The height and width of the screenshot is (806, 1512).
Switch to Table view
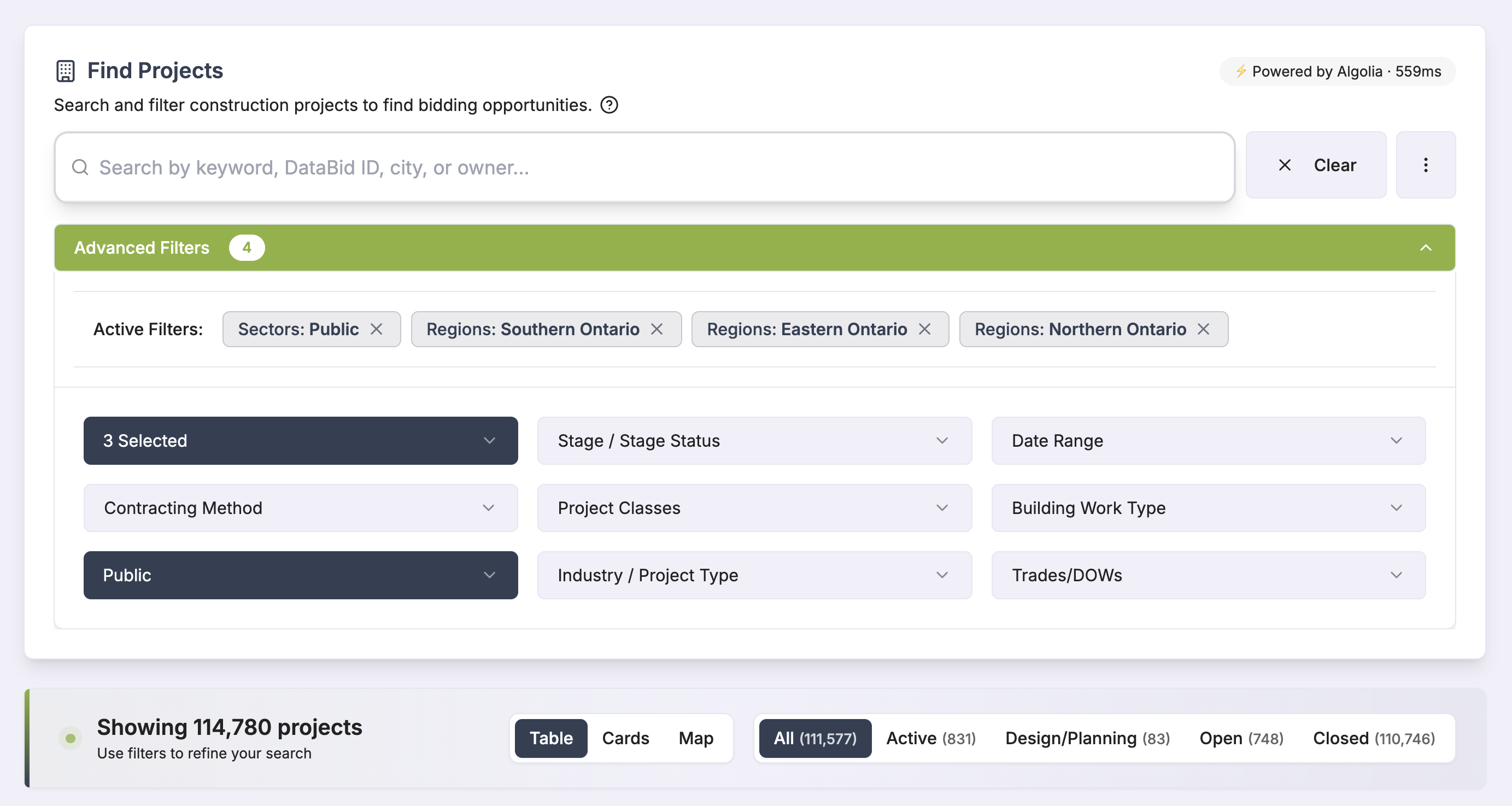tap(550, 739)
